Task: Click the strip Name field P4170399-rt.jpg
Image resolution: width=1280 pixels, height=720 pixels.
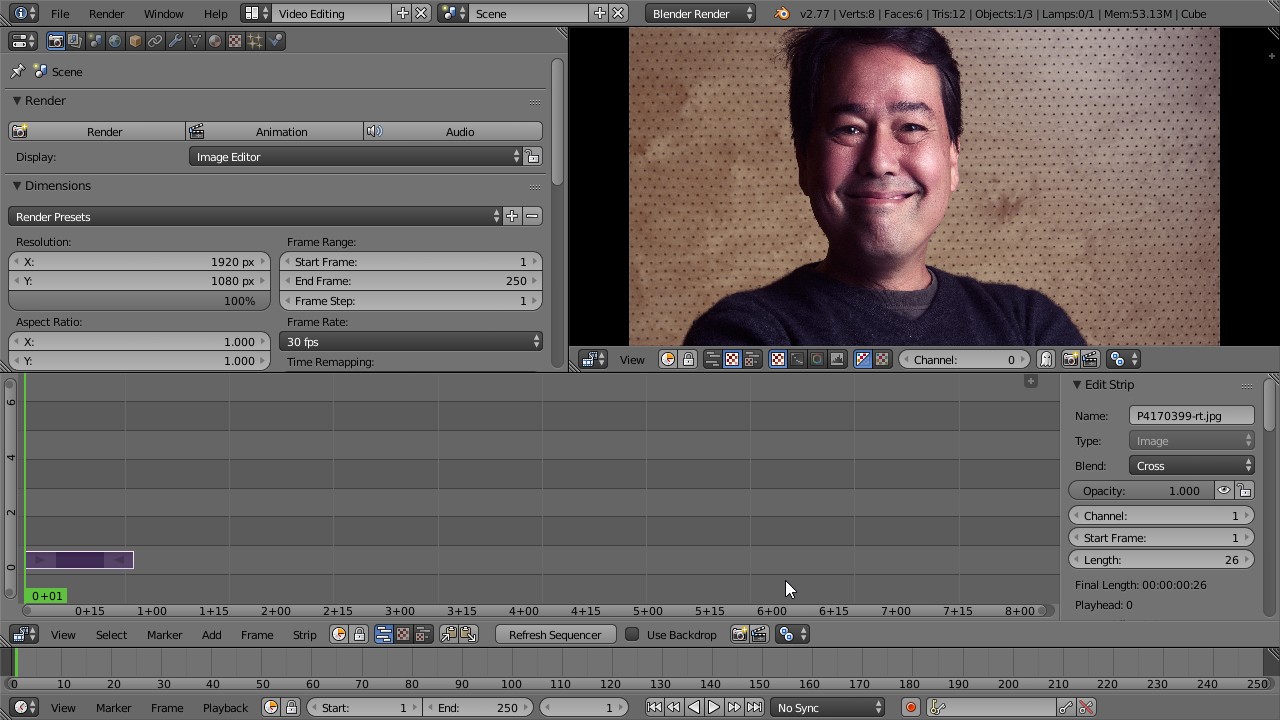Action: pos(1192,416)
